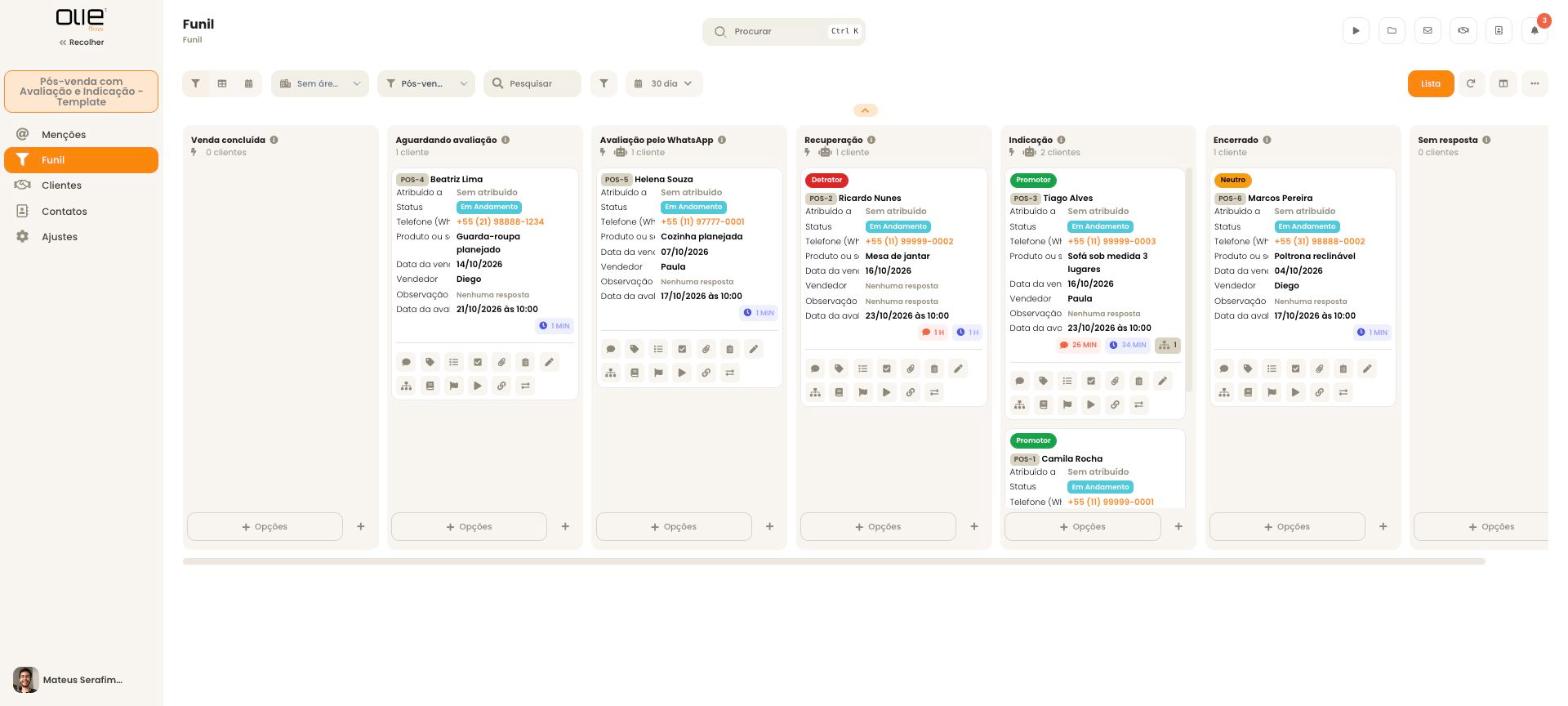Open Mateus Serafim user profile
The width and height of the screenshot is (1568, 706).
pos(68,680)
